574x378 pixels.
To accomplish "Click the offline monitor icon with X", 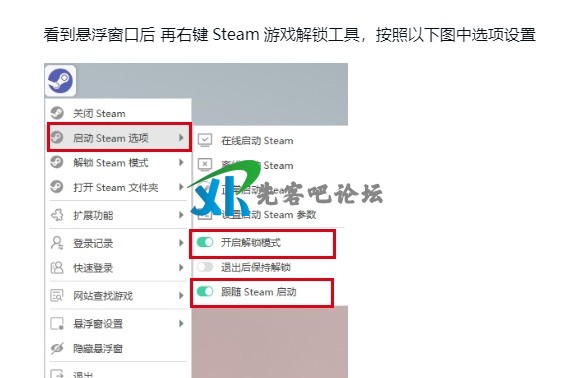I will coord(205,165).
